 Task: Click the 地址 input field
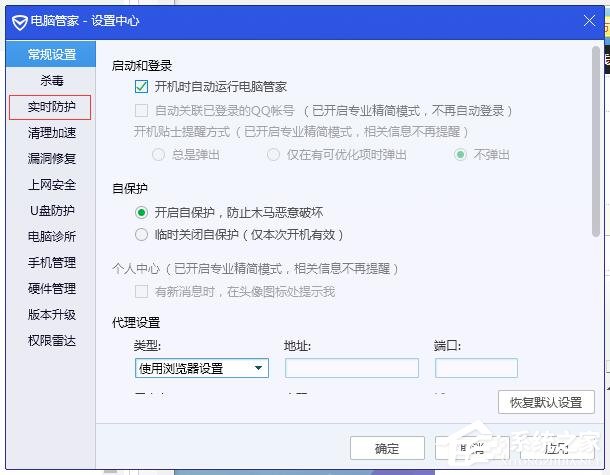click(x=352, y=368)
